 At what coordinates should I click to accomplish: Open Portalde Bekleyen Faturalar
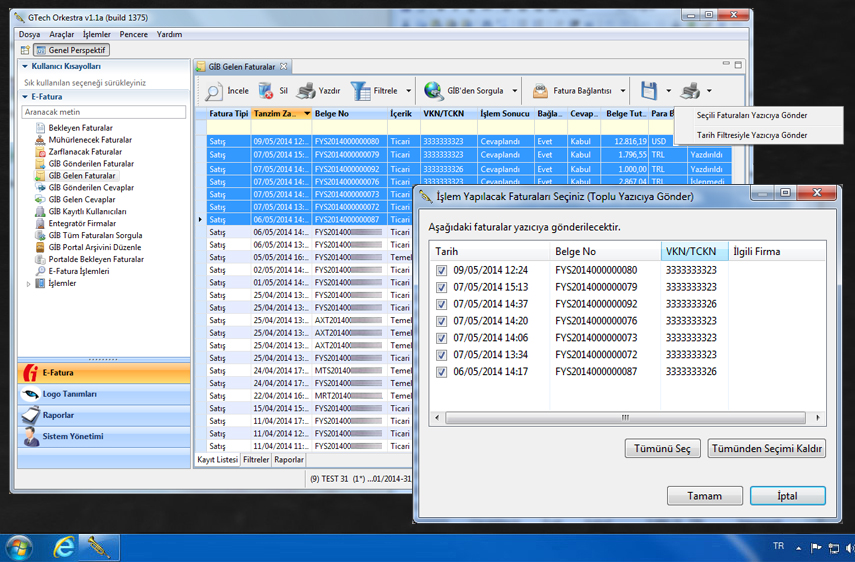pyautogui.click(x=95, y=259)
